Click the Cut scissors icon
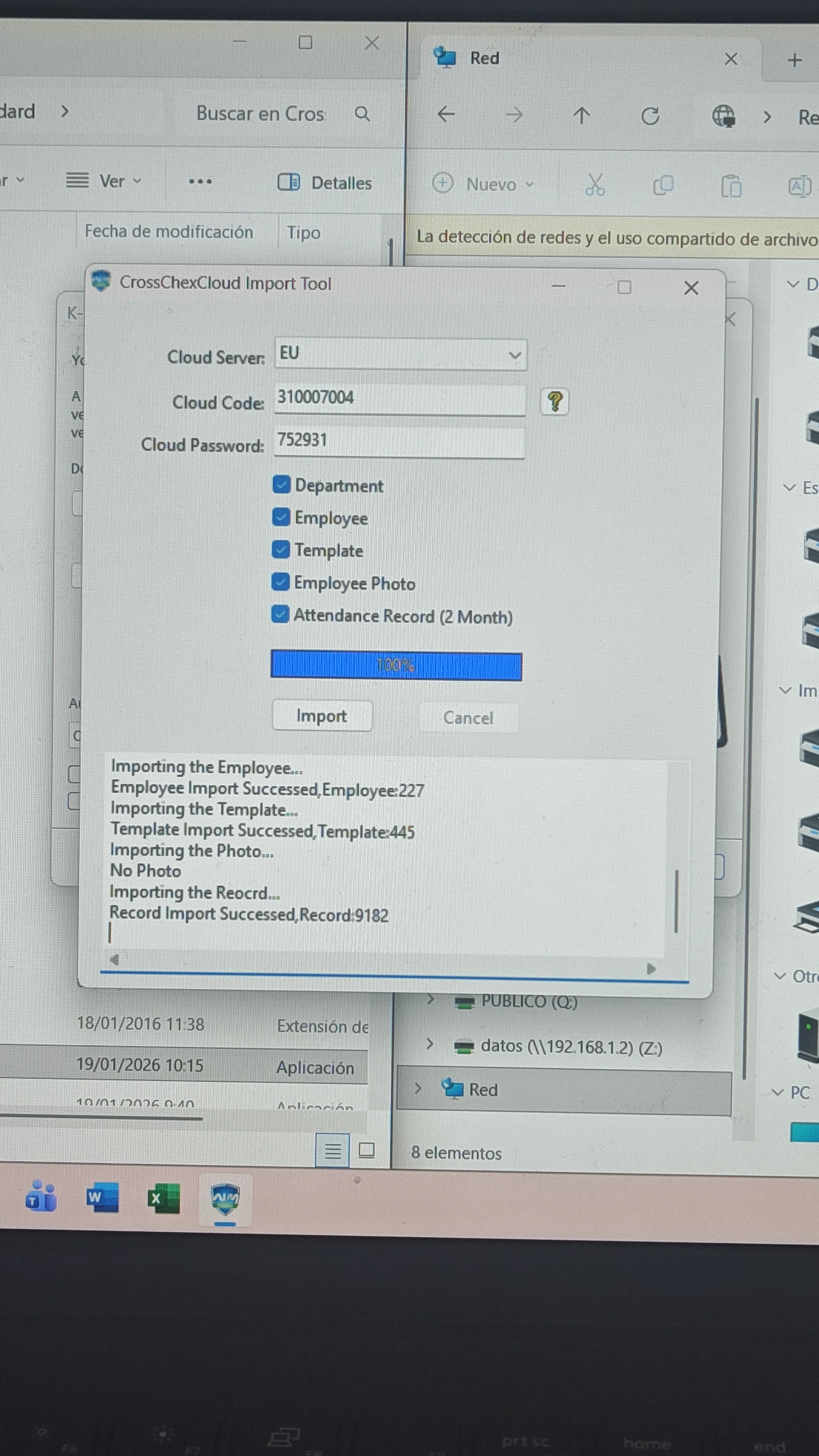This screenshot has height=1456, width=819. pyautogui.click(x=595, y=185)
